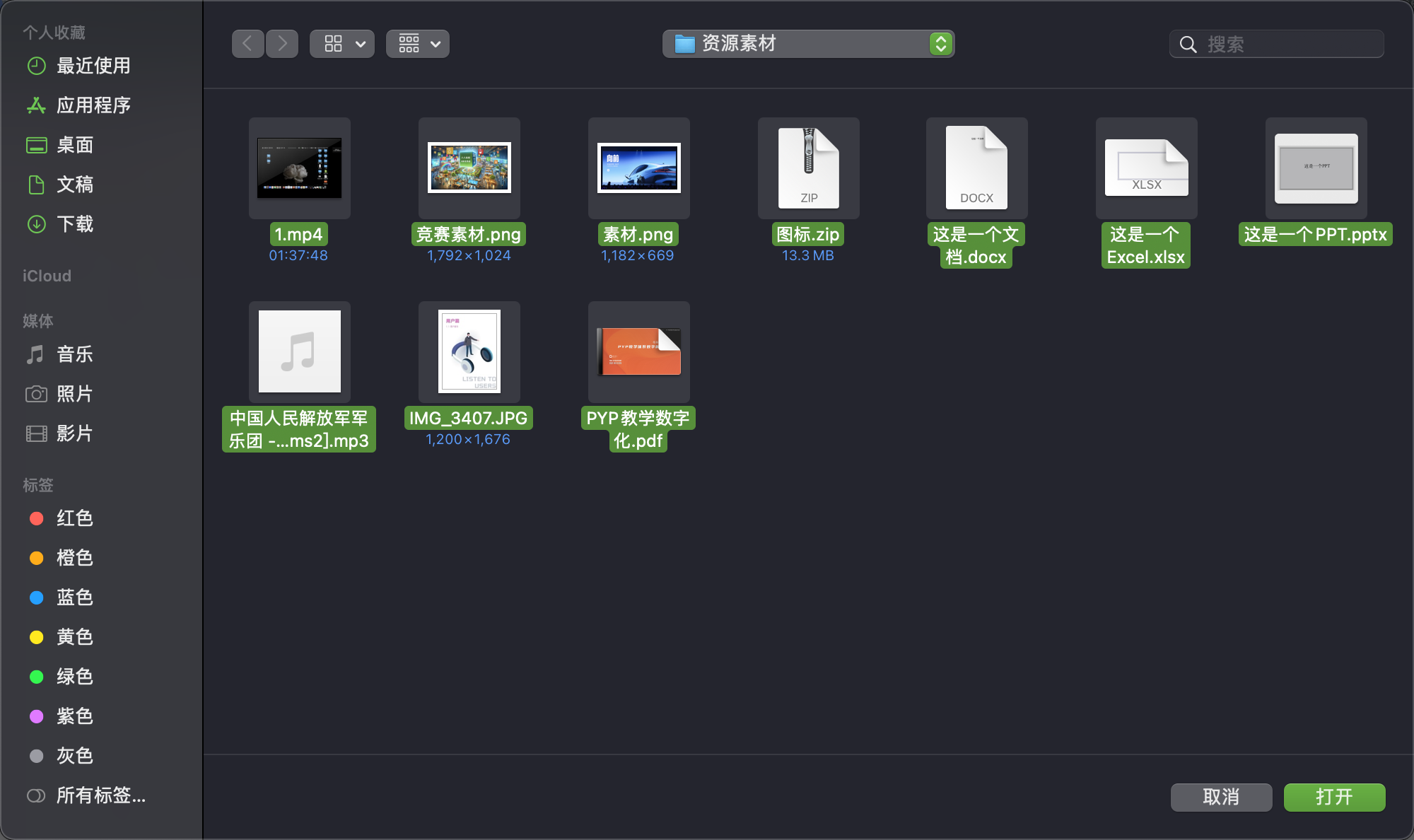Click the 这是一个PPT.pptx file name label
This screenshot has width=1414, height=840.
pos(1316,234)
